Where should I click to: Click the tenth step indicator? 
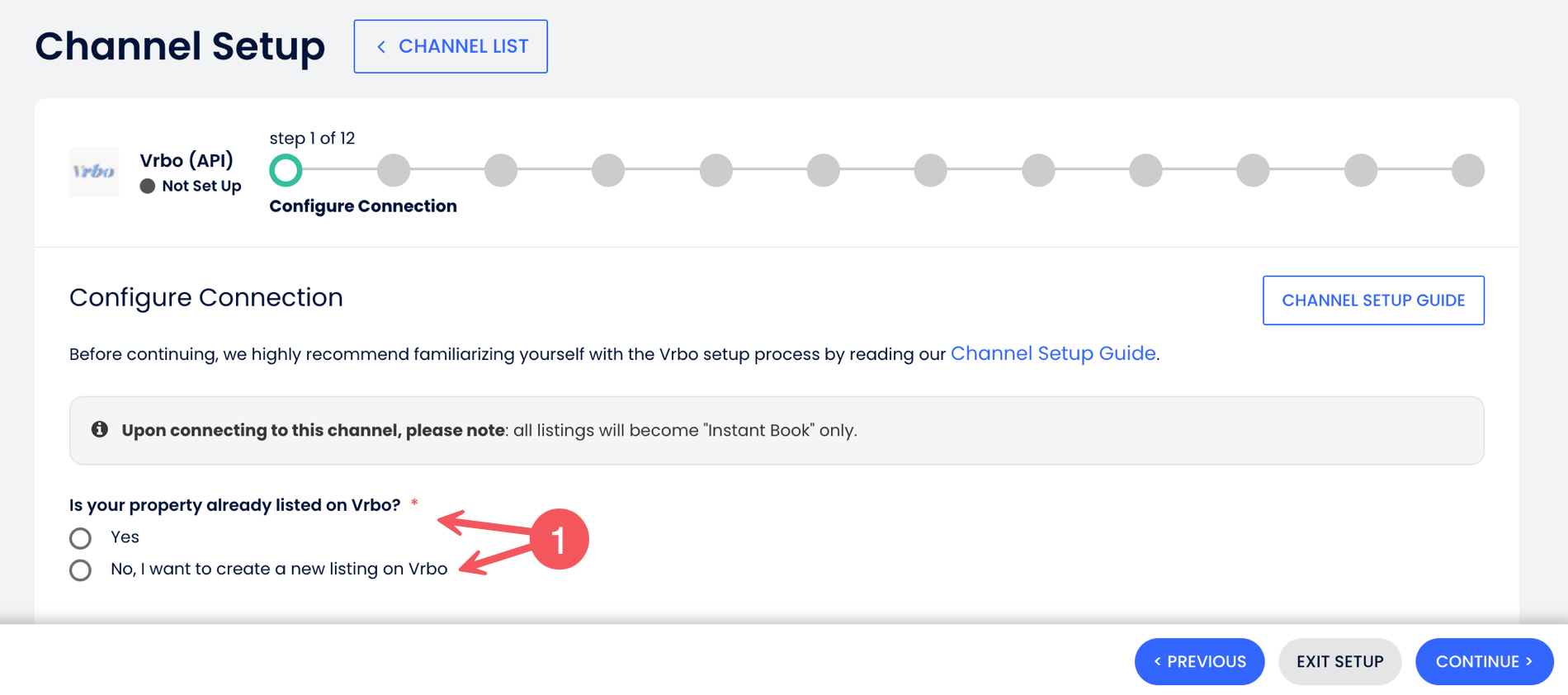pos(1253,170)
